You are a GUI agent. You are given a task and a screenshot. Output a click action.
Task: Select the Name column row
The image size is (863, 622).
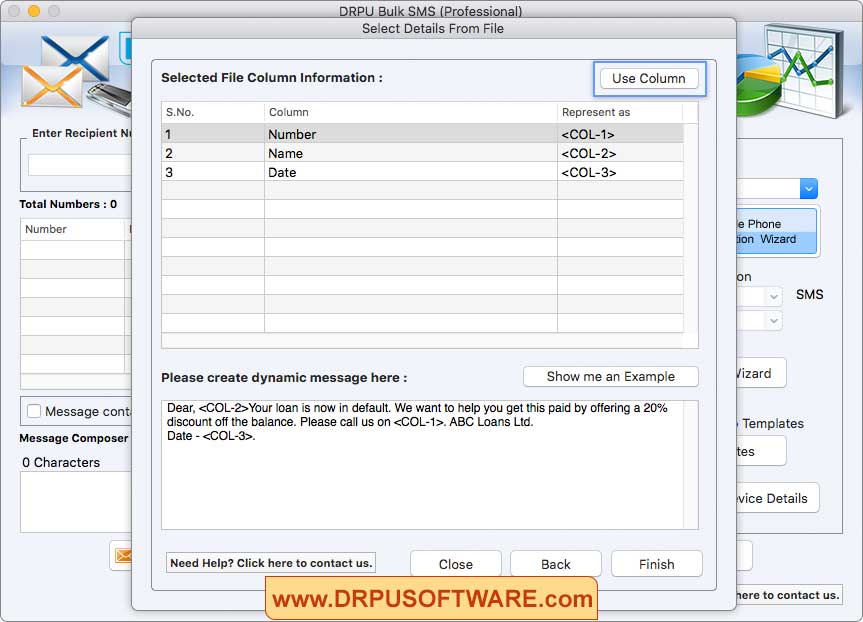coord(423,153)
